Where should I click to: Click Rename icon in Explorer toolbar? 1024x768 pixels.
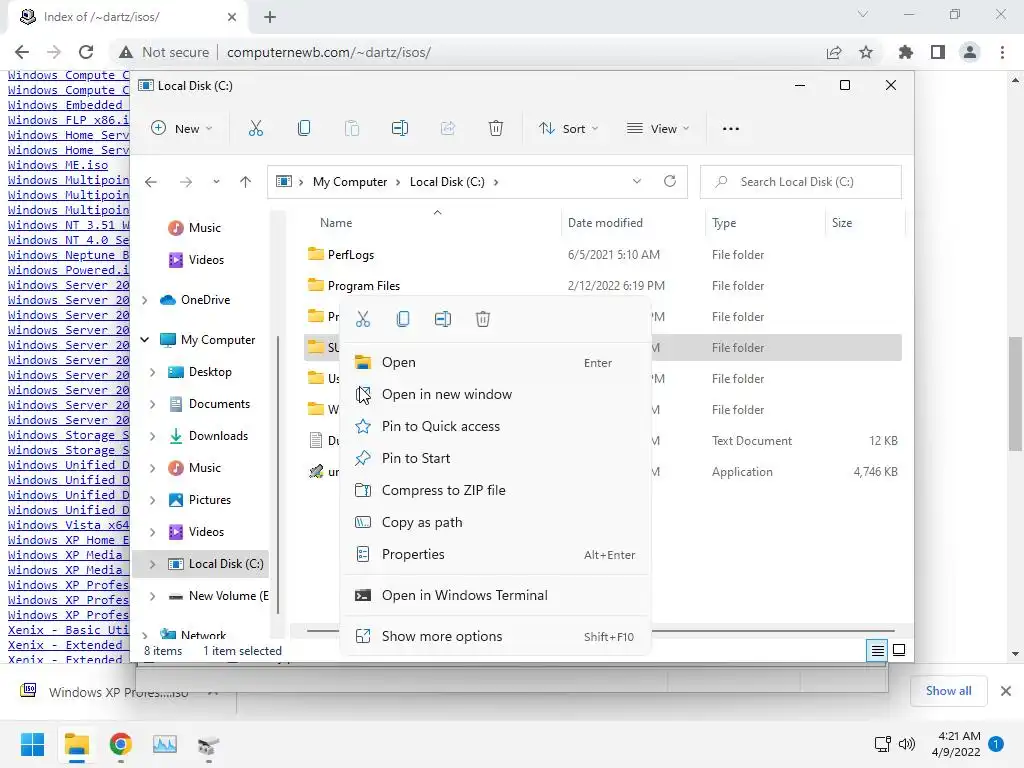point(400,129)
